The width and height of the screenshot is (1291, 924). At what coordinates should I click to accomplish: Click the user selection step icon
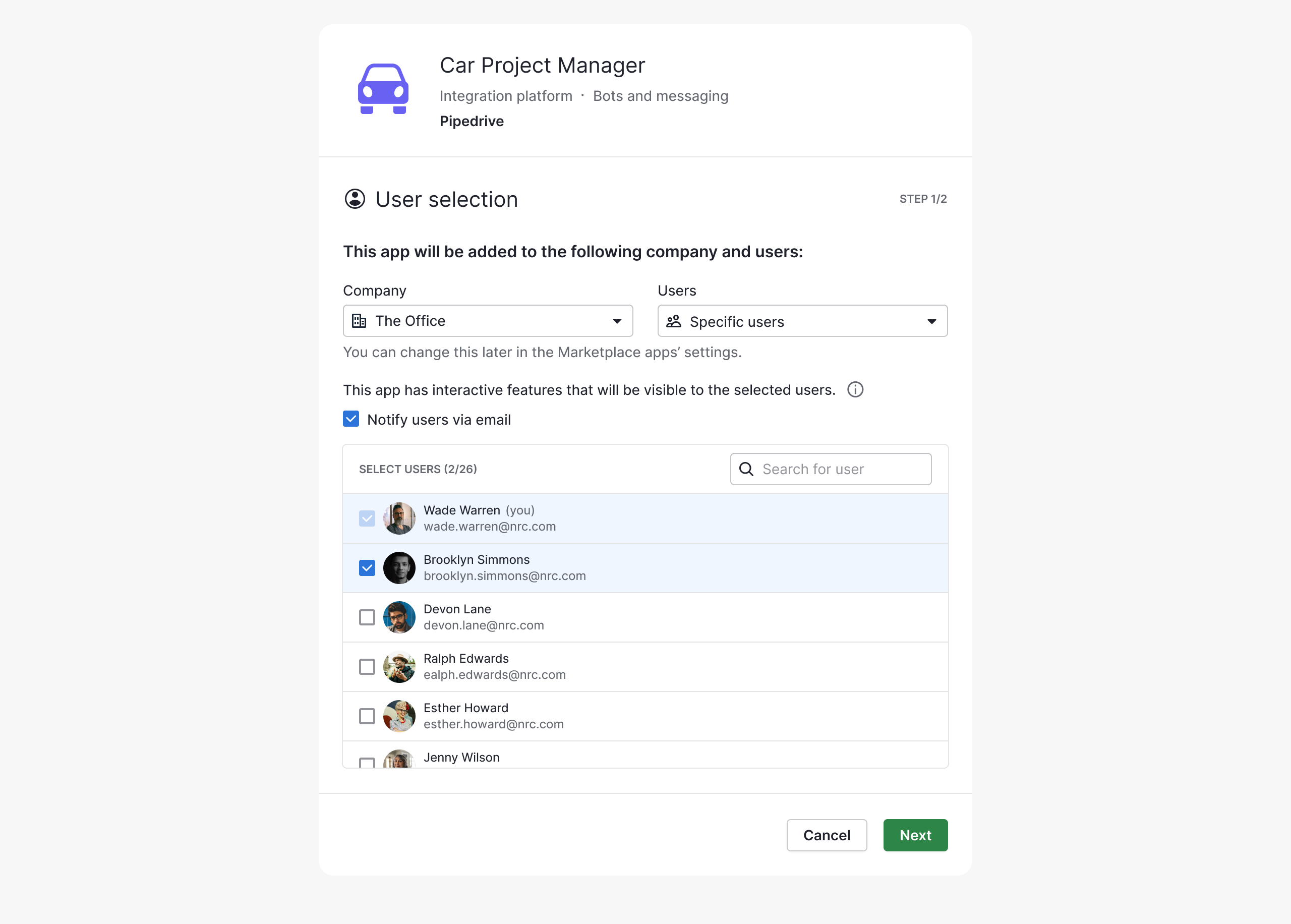tap(354, 199)
